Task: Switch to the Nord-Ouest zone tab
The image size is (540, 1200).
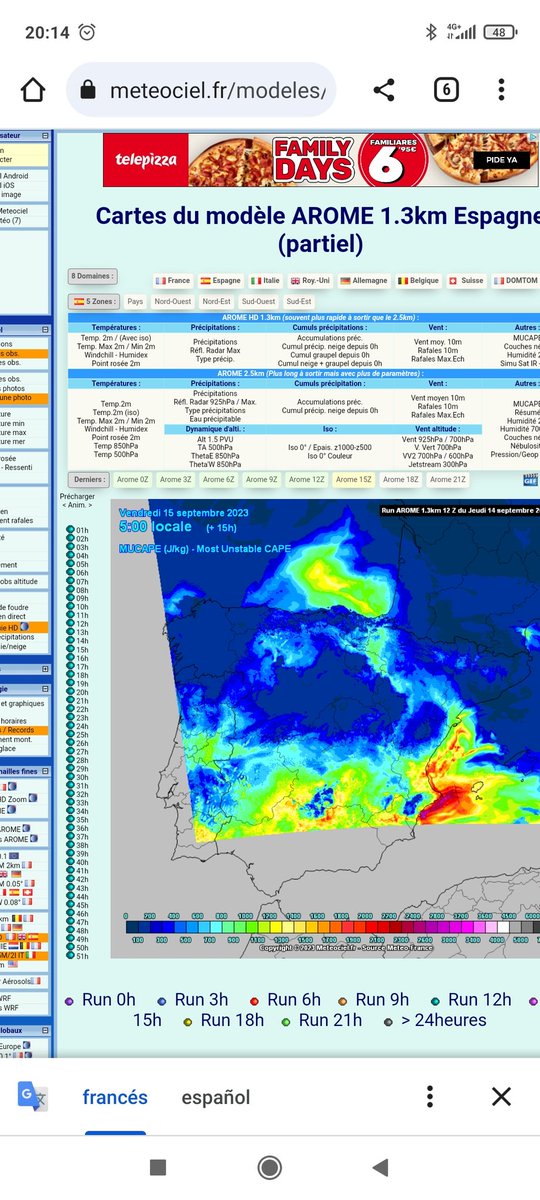Action: point(172,301)
